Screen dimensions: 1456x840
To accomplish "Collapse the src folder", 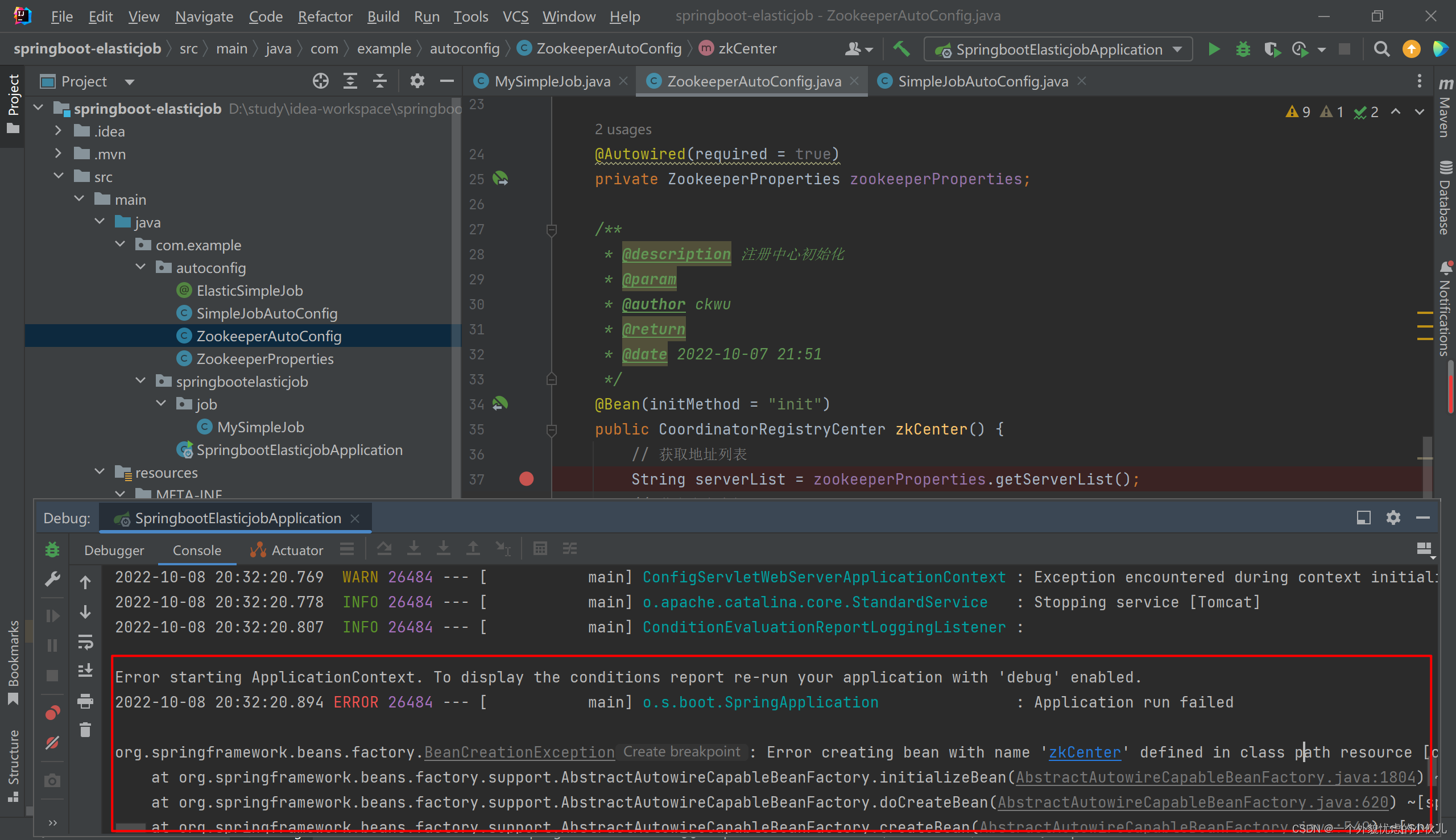I will click(57, 176).
